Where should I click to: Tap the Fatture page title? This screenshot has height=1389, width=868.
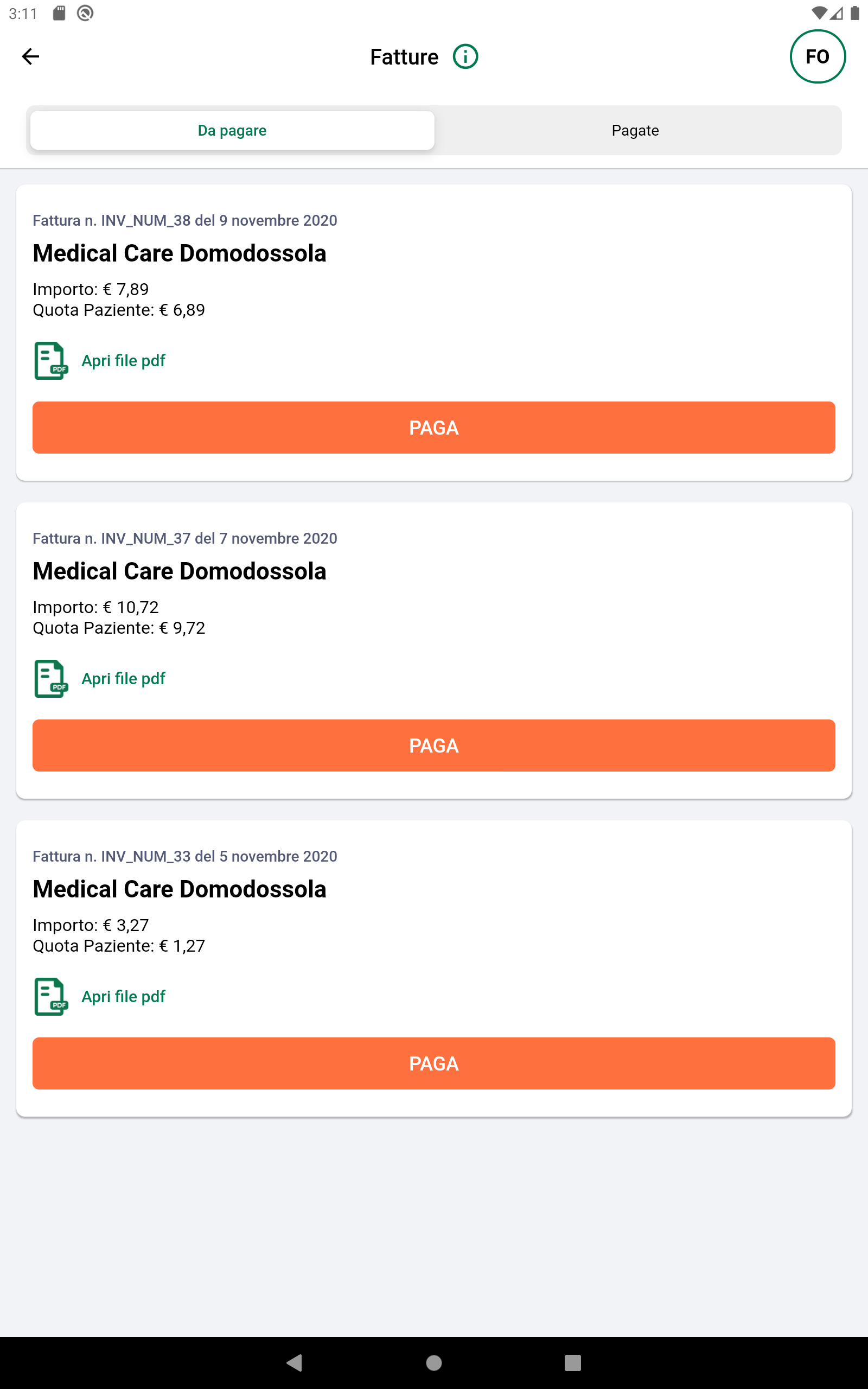[x=404, y=57]
